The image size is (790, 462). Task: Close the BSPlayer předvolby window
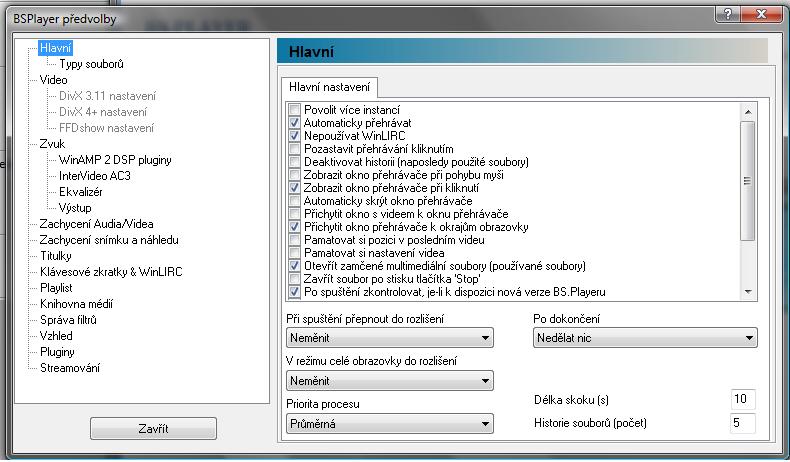[x=761, y=14]
